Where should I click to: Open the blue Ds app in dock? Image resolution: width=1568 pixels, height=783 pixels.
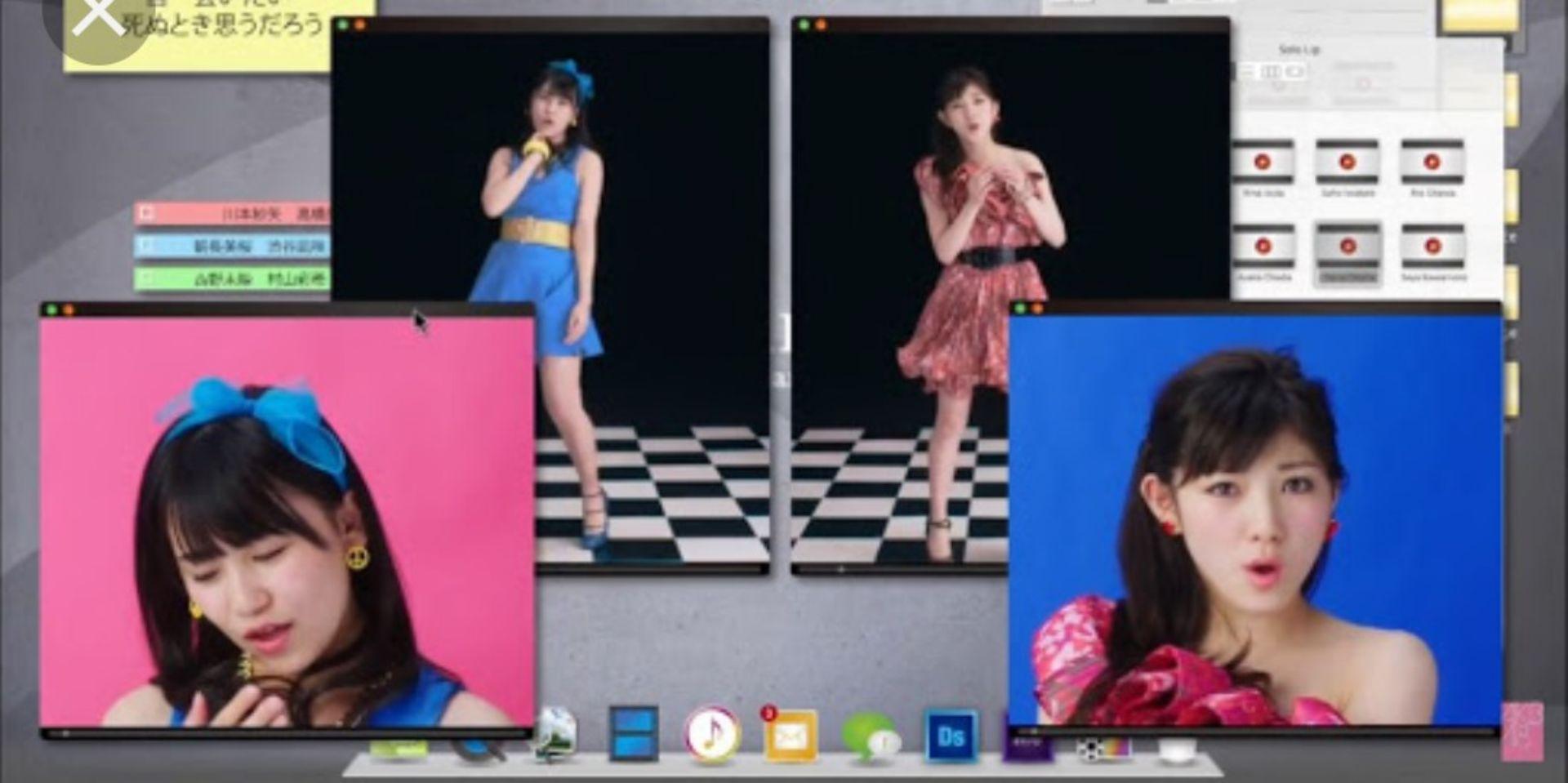point(951,736)
